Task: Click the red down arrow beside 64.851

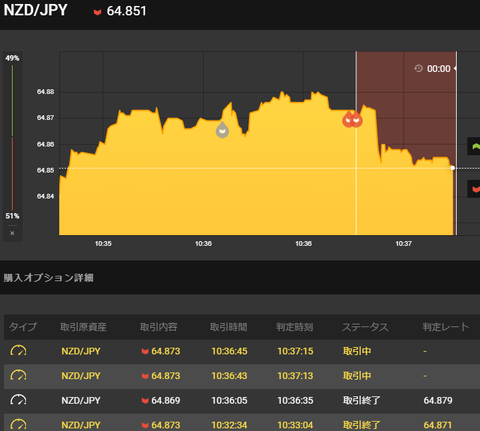Action: pyautogui.click(x=97, y=12)
